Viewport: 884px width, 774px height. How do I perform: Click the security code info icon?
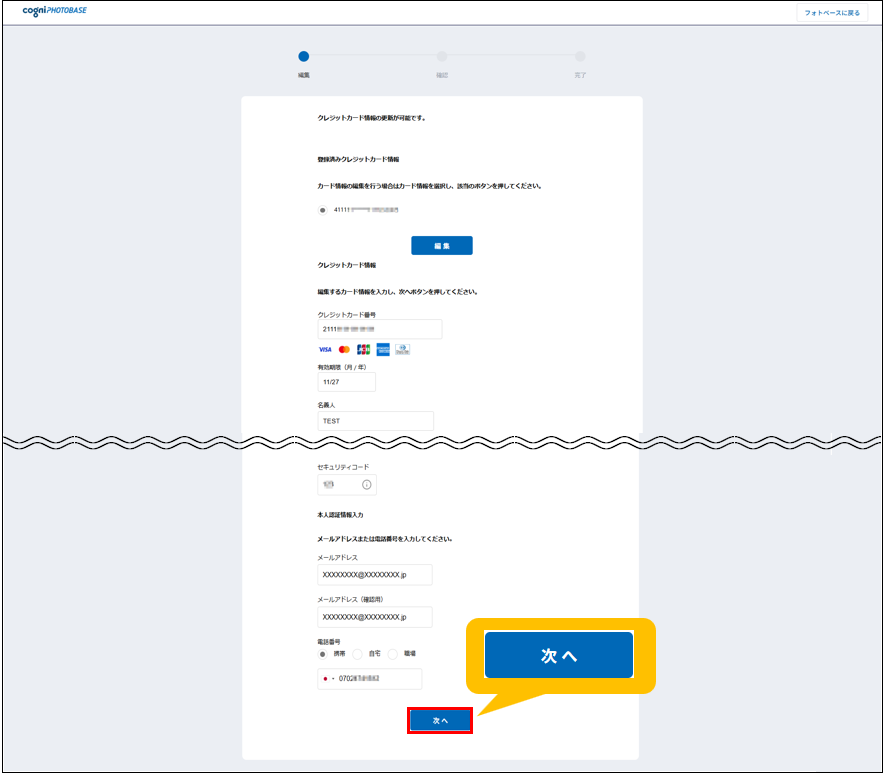[x=367, y=485]
